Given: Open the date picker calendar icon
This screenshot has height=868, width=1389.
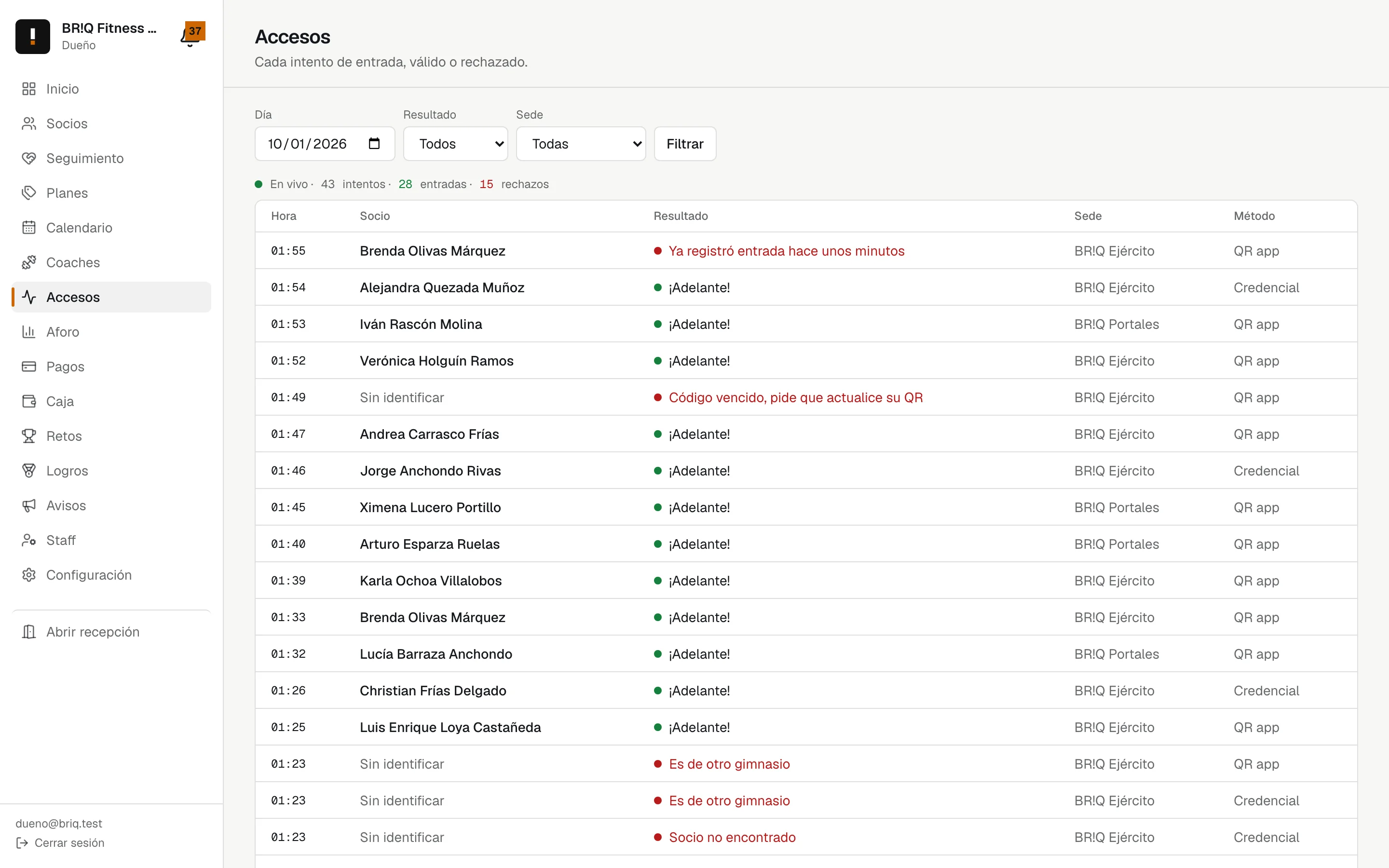Looking at the screenshot, I should tap(374, 144).
